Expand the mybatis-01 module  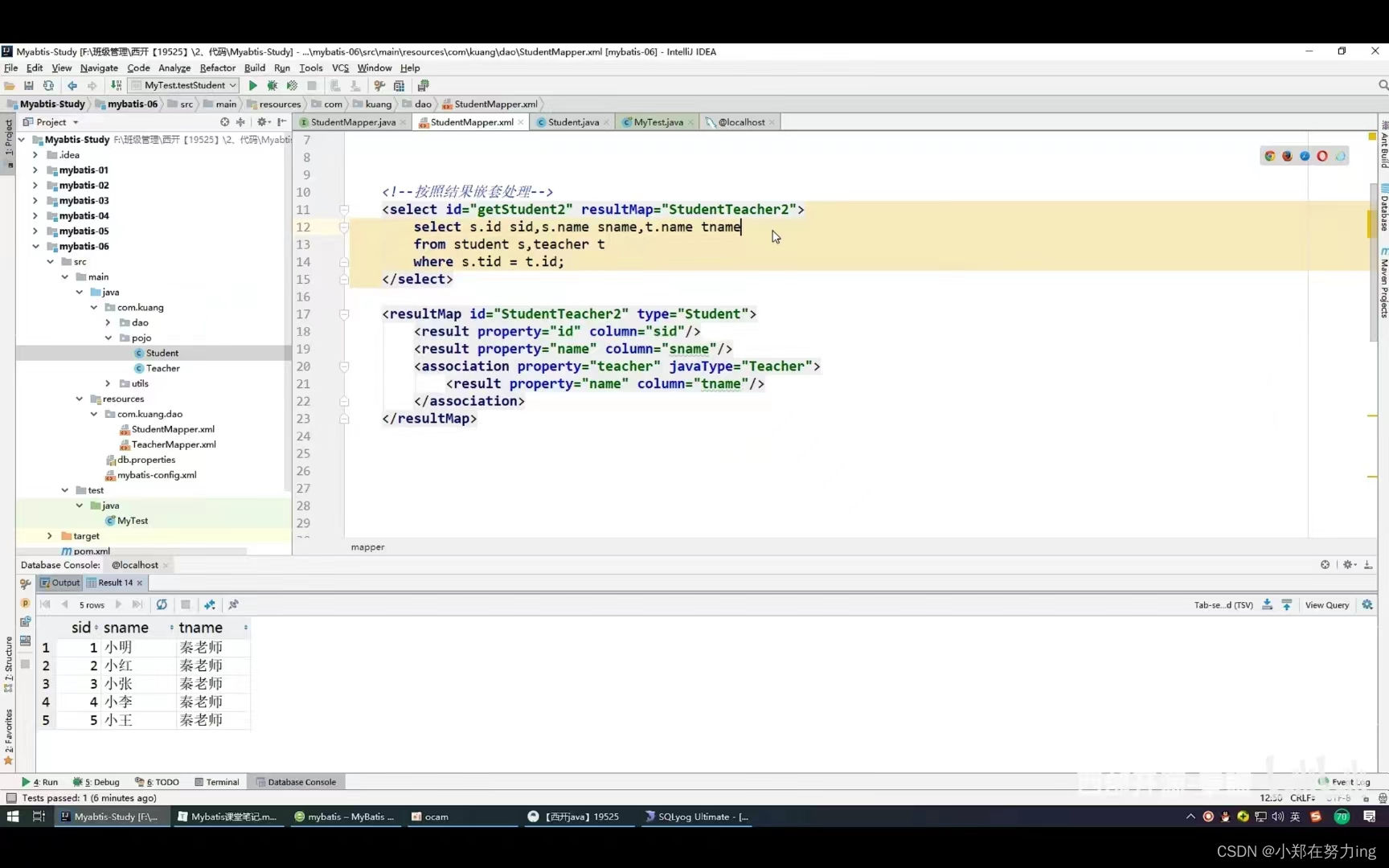[35, 170]
